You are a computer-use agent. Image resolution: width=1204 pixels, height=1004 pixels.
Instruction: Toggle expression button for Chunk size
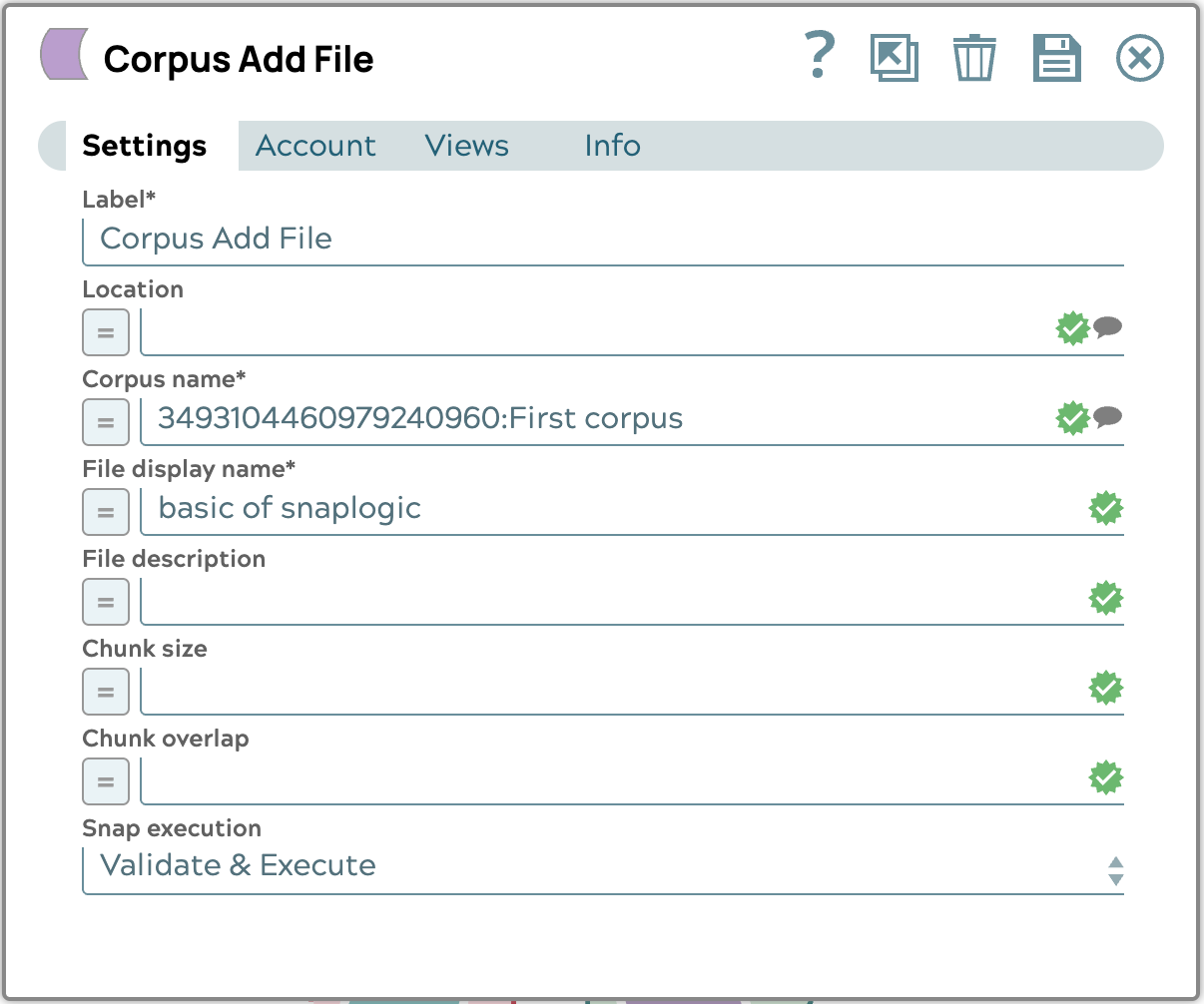click(x=106, y=692)
